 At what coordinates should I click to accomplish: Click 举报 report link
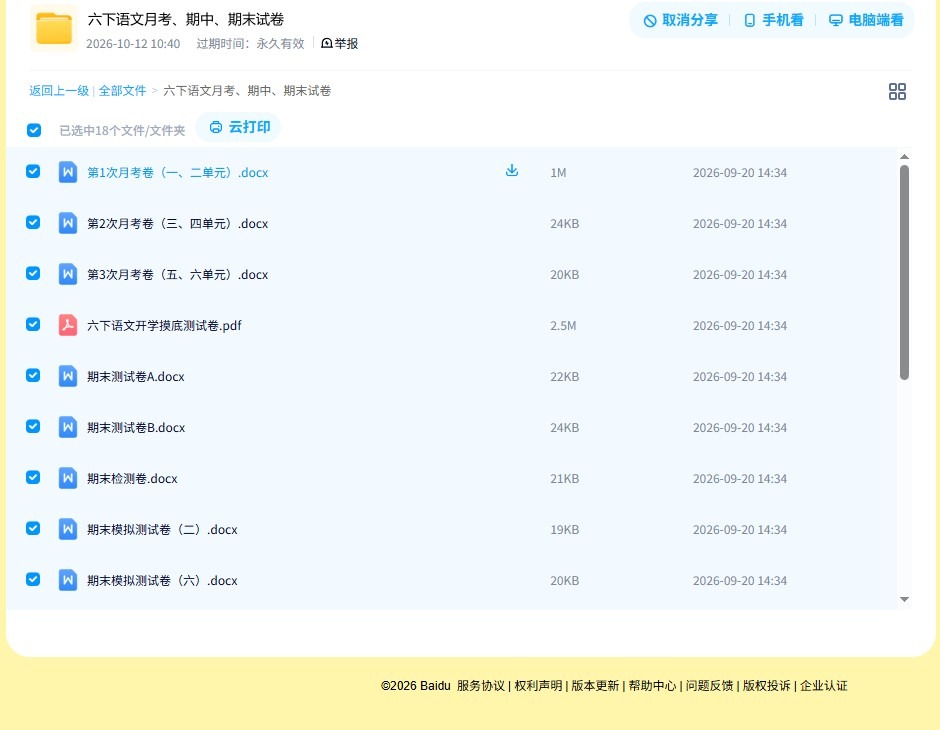[x=339, y=43]
